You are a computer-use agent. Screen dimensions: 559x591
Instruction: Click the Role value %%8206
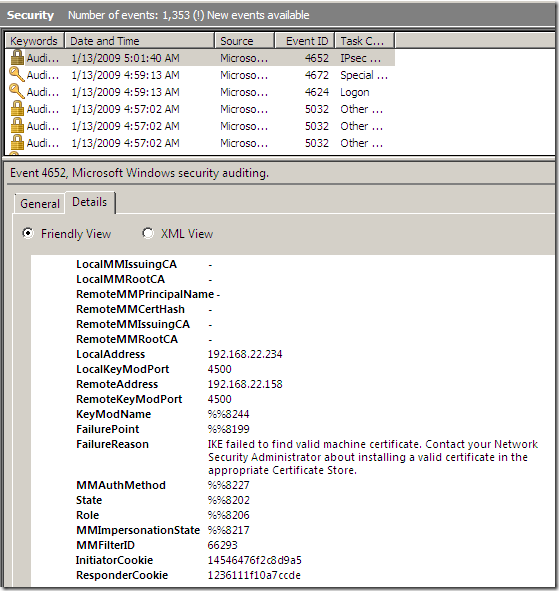point(228,515)
